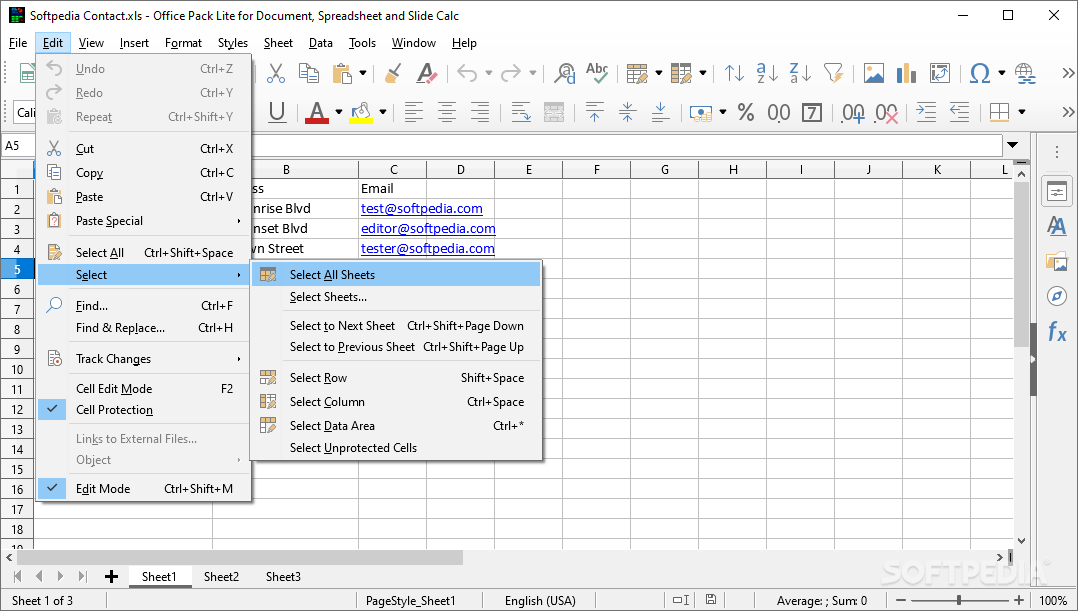Open the tester@softpedia.com link
The image size is (1078, 611).
428,248
